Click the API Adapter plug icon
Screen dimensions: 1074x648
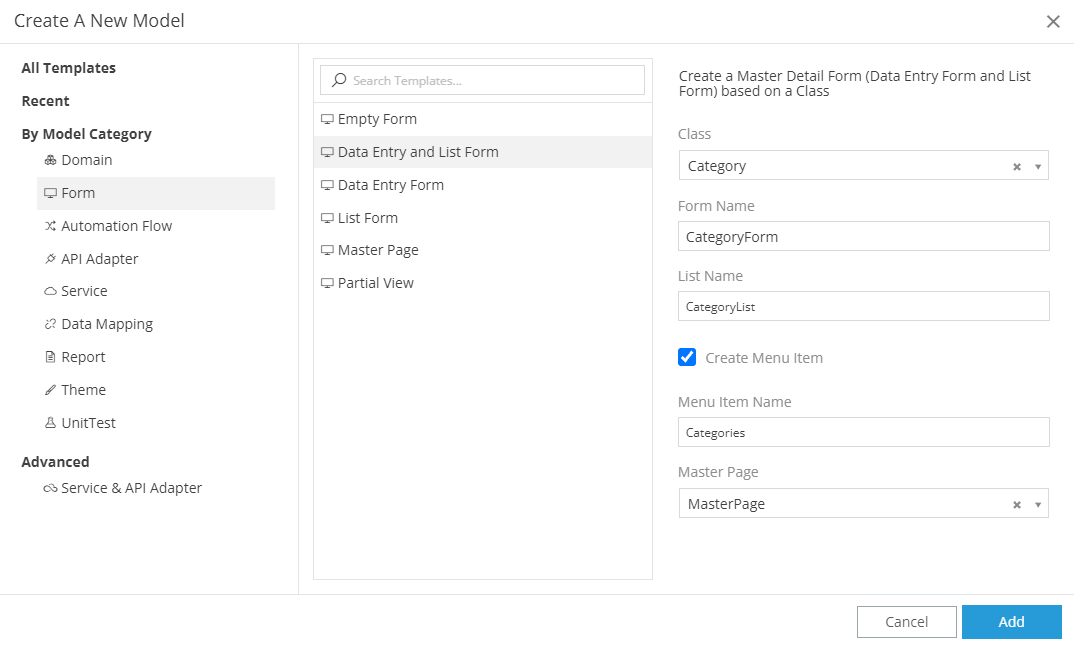click(50, 259)
